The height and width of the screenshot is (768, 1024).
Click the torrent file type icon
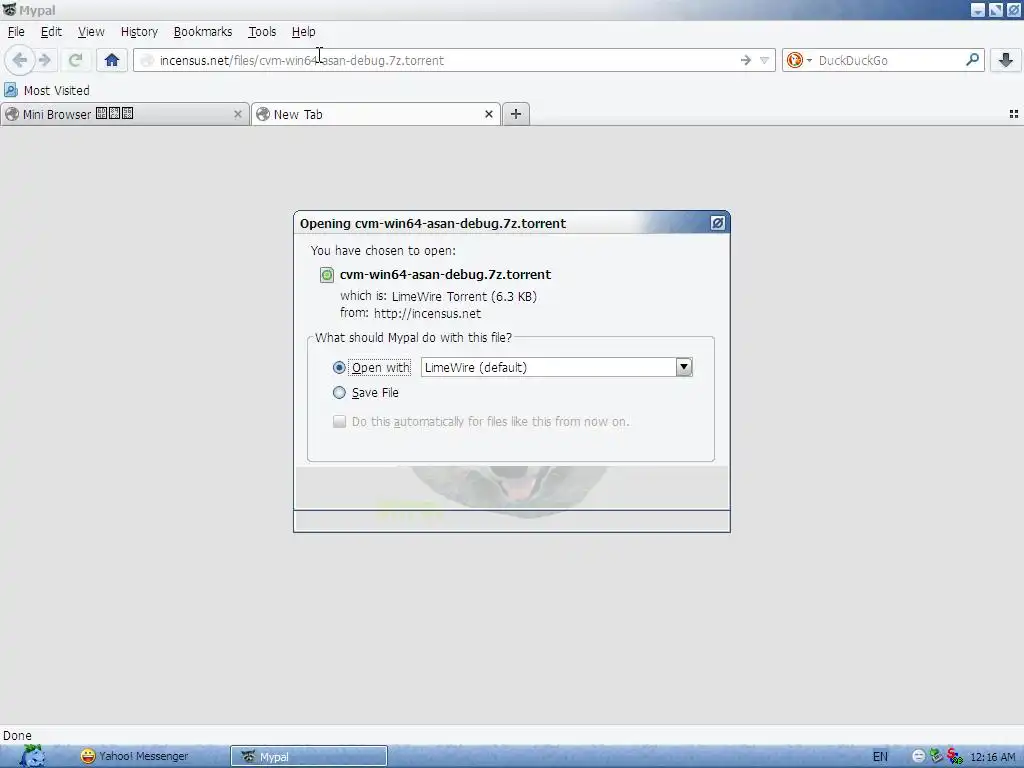(x=327, y=275)
